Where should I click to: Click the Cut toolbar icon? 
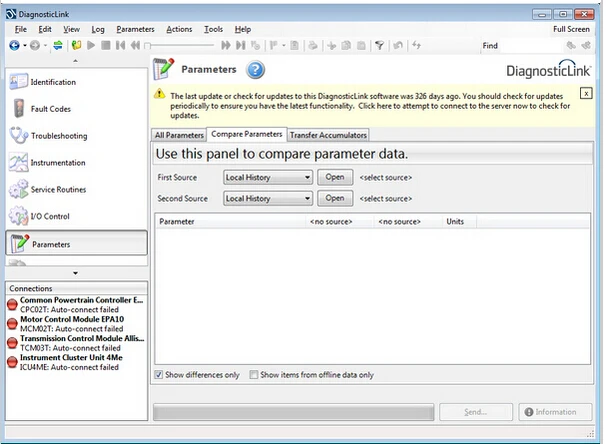coord(332,46)
